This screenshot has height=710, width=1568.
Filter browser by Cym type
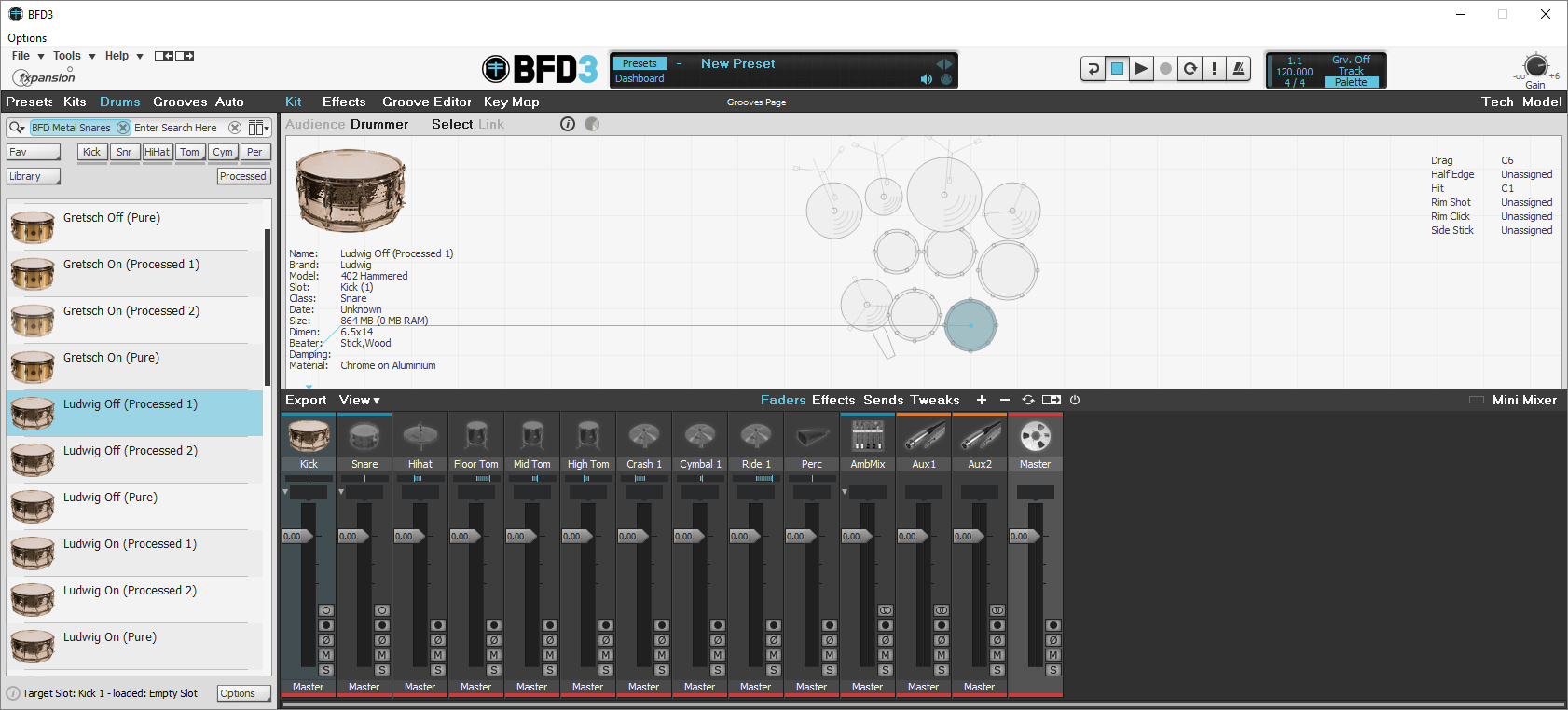point(222,152)
